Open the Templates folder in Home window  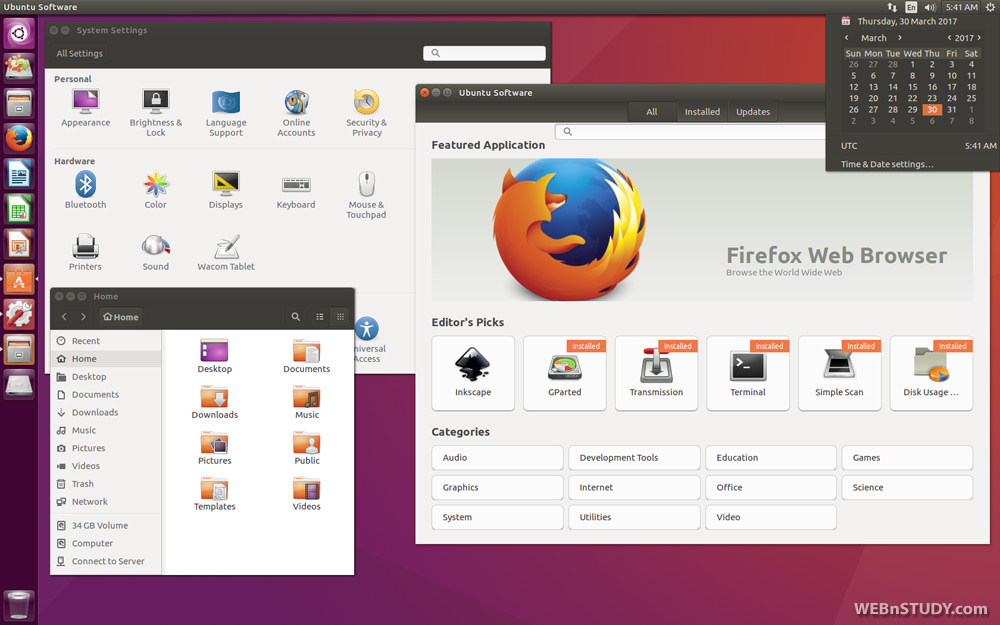pos(214,494)
